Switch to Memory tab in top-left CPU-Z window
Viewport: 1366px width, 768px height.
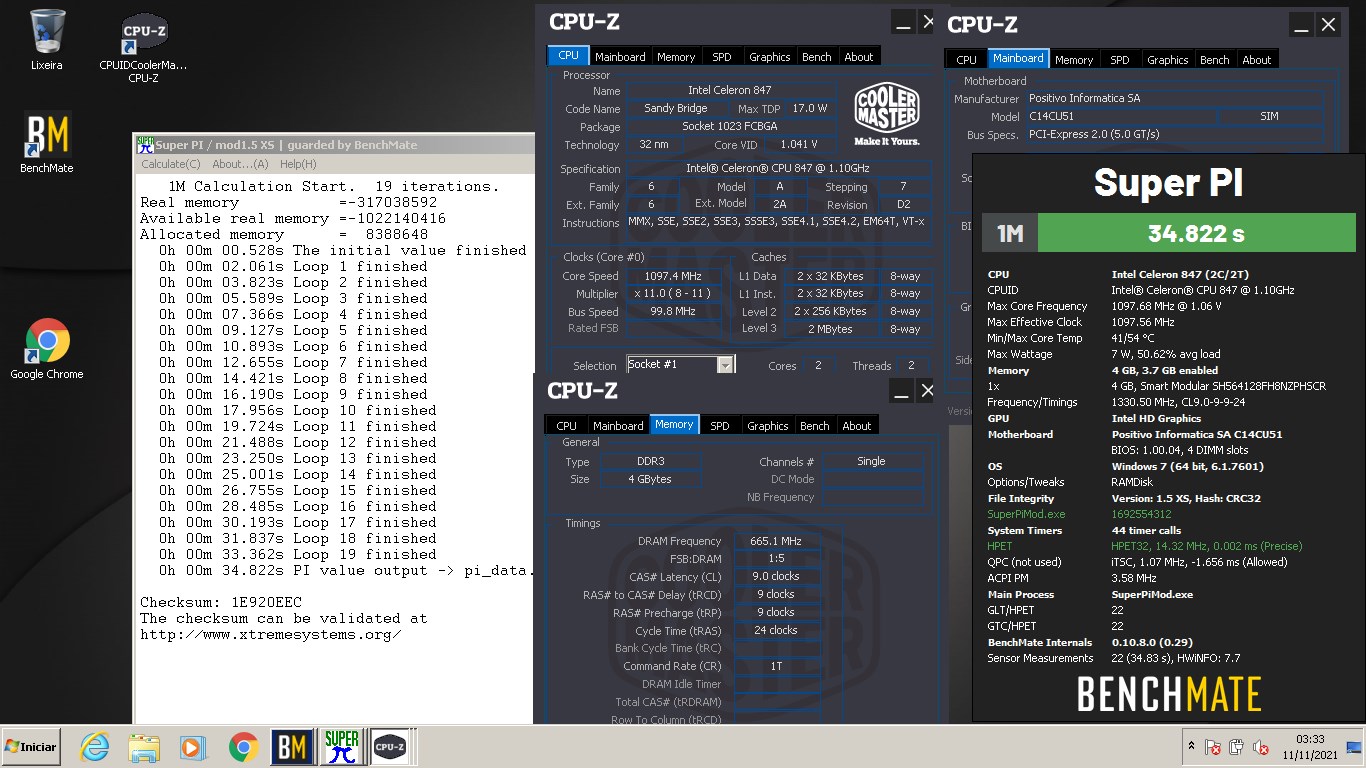coord(676,57)
